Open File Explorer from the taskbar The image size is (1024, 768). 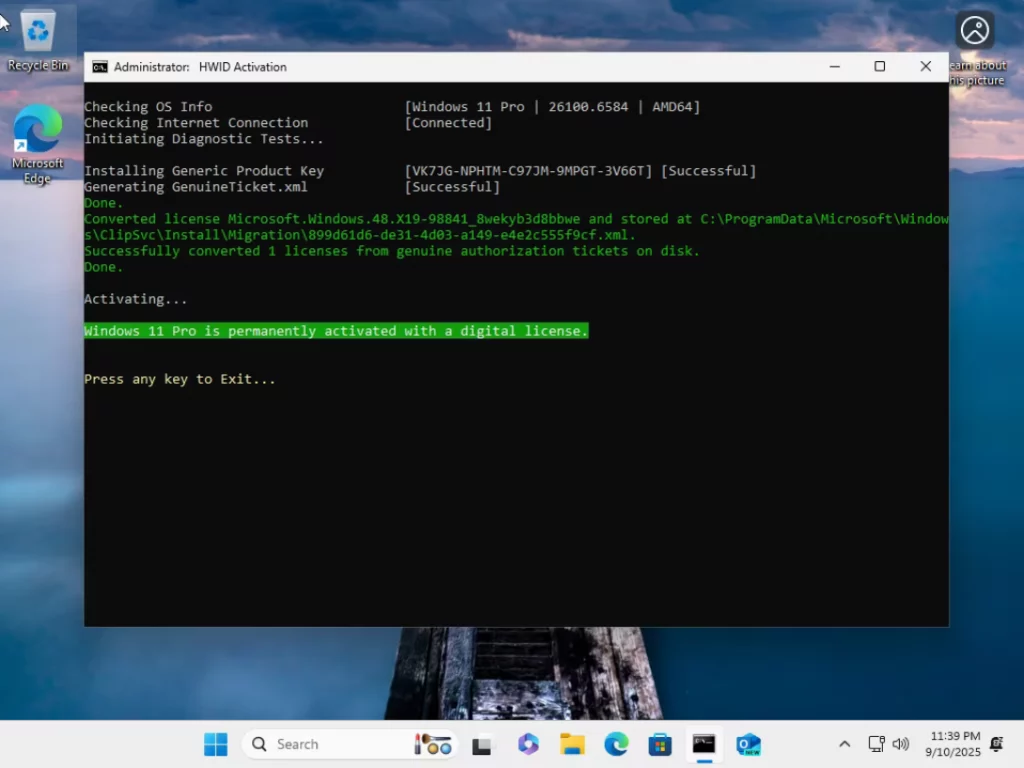(572, 744)
